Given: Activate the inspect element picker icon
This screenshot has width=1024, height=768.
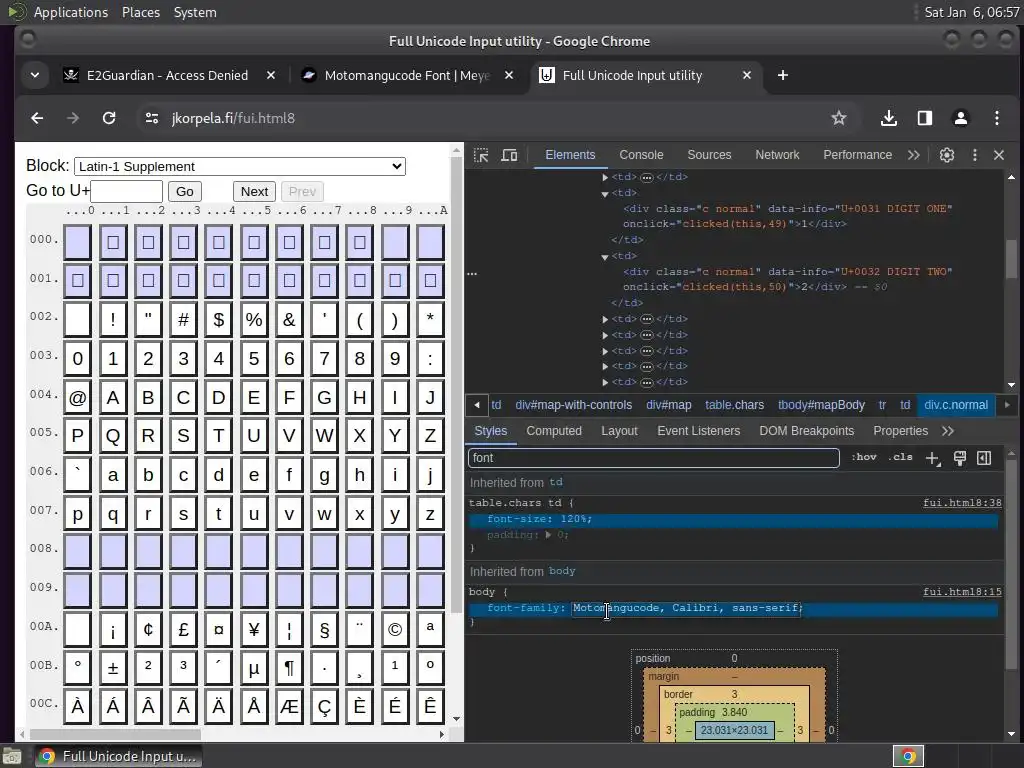Looking at the screenshot, I should pyautogui.click(x=481, y=155).
